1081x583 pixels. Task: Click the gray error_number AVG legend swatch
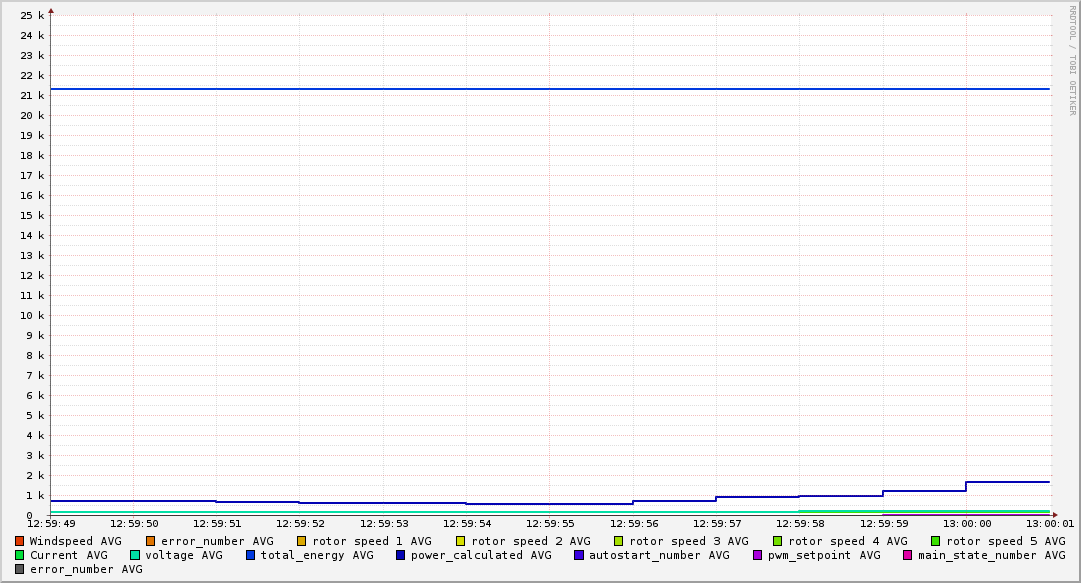click(20, 569)
